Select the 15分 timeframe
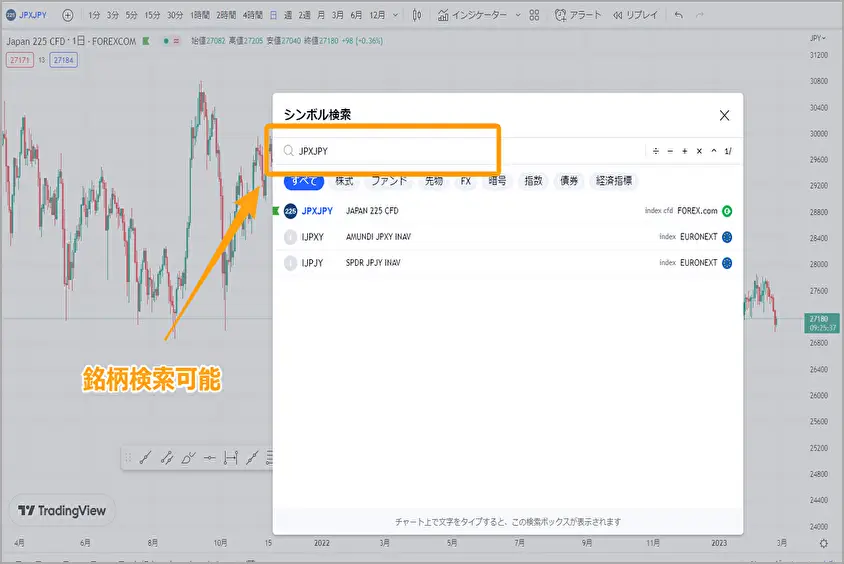This screenshot has height=564, width=844. 152,15
